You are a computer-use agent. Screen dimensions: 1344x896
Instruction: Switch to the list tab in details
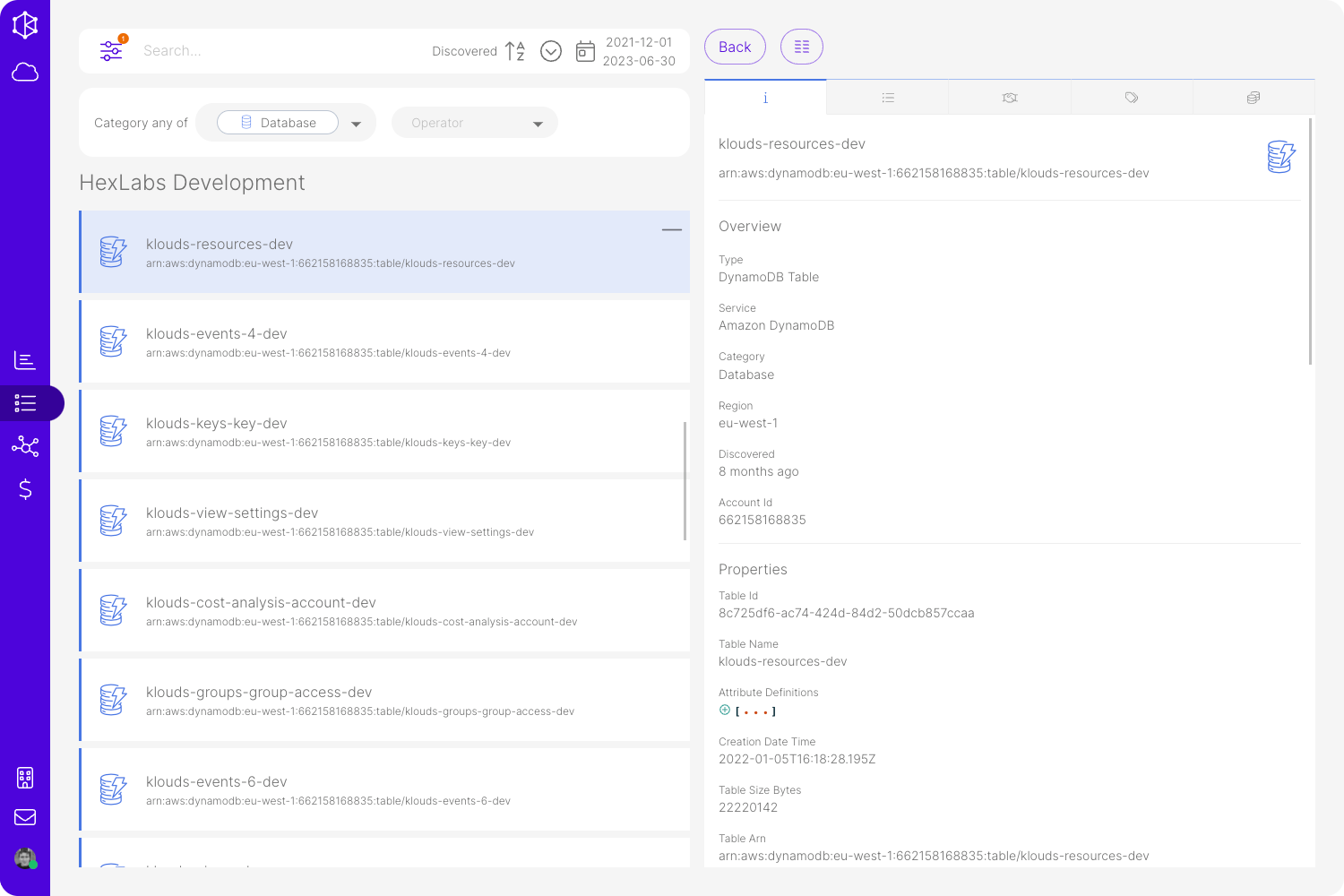tap(888, 98)
